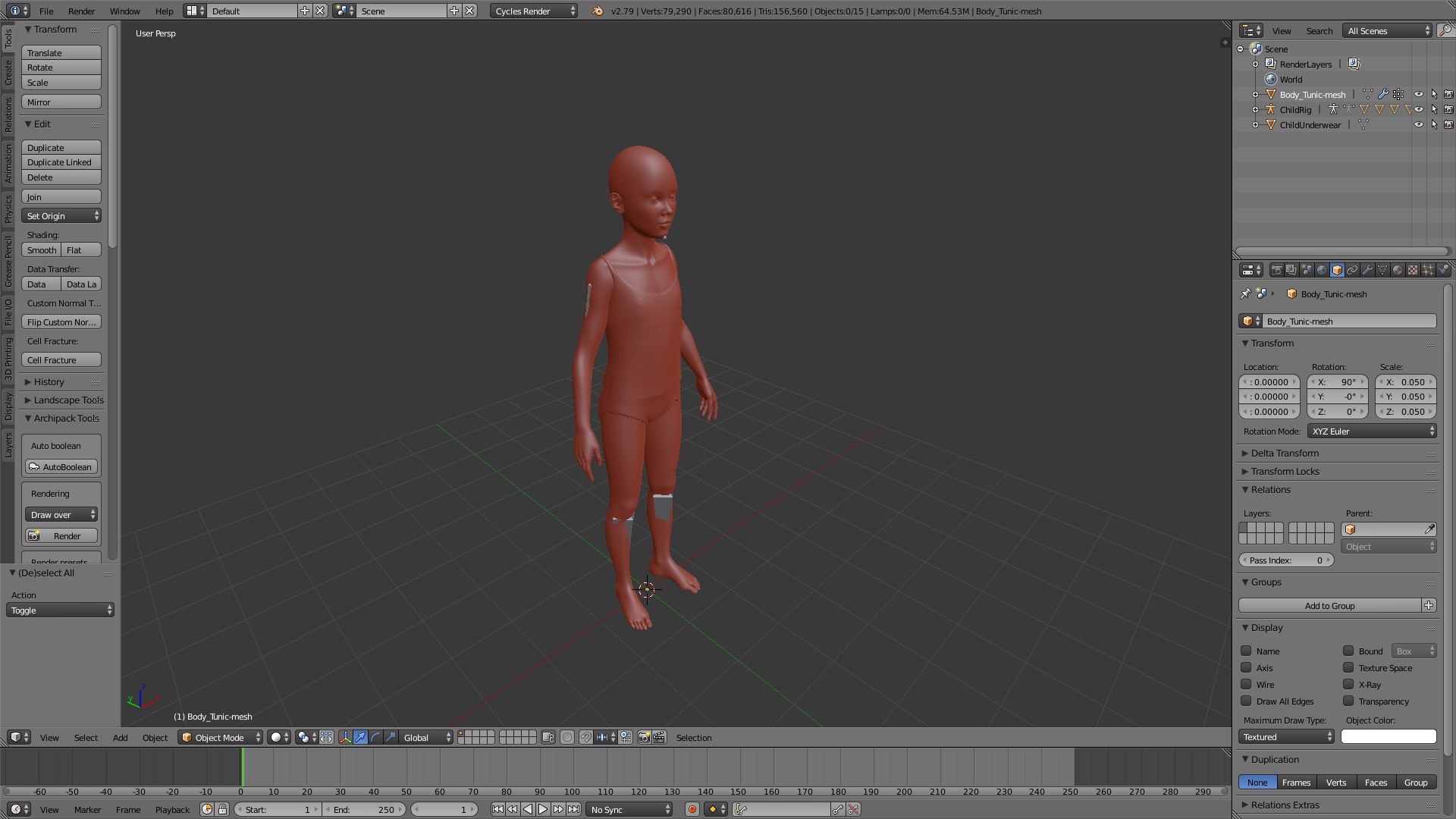This screenshot has width=1456, height=819.
Task: Enable the Texture Space checkbox
Action: coord(1348,667)
